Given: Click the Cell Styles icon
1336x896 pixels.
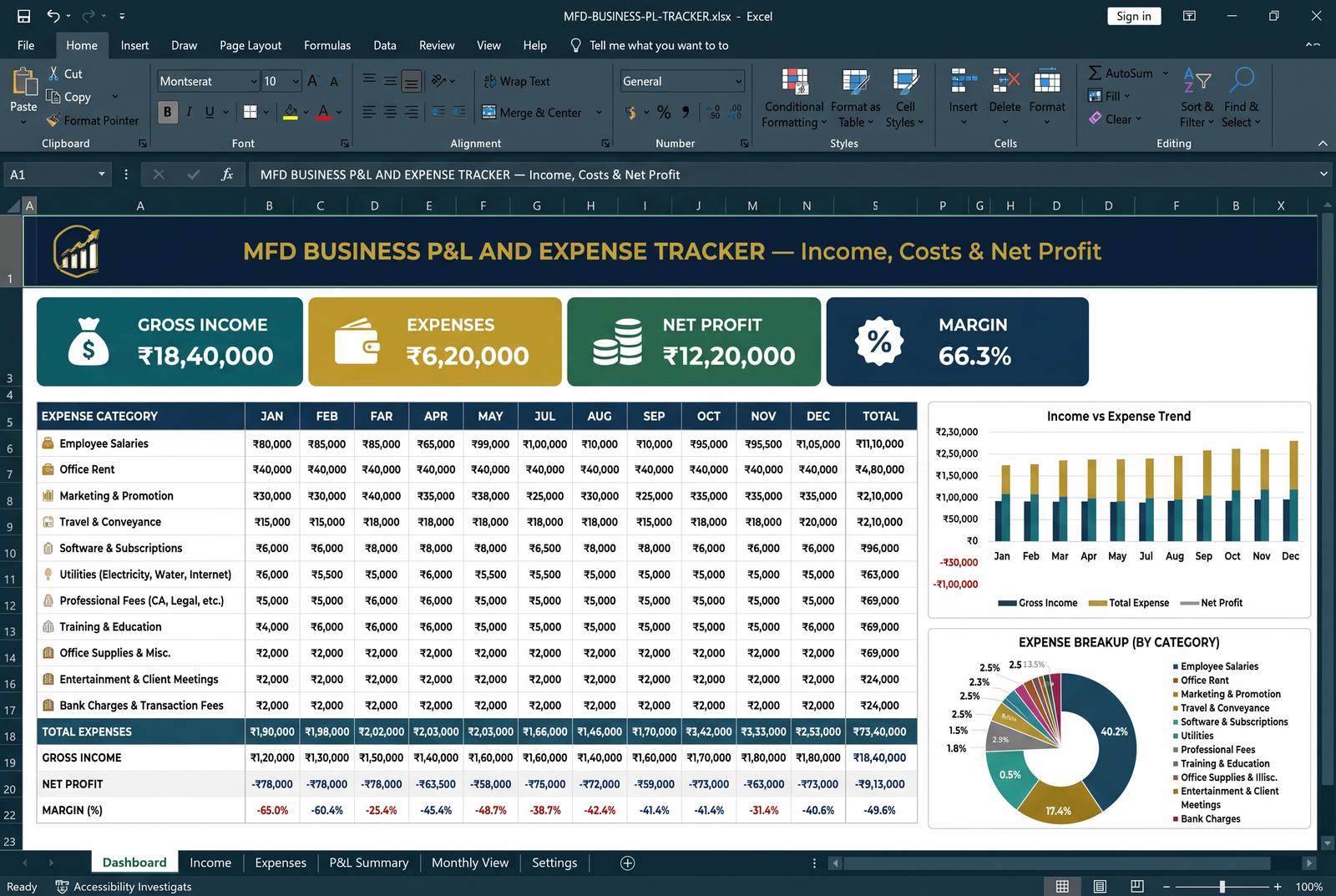Looking at the screenshot, I should (905, 82).
